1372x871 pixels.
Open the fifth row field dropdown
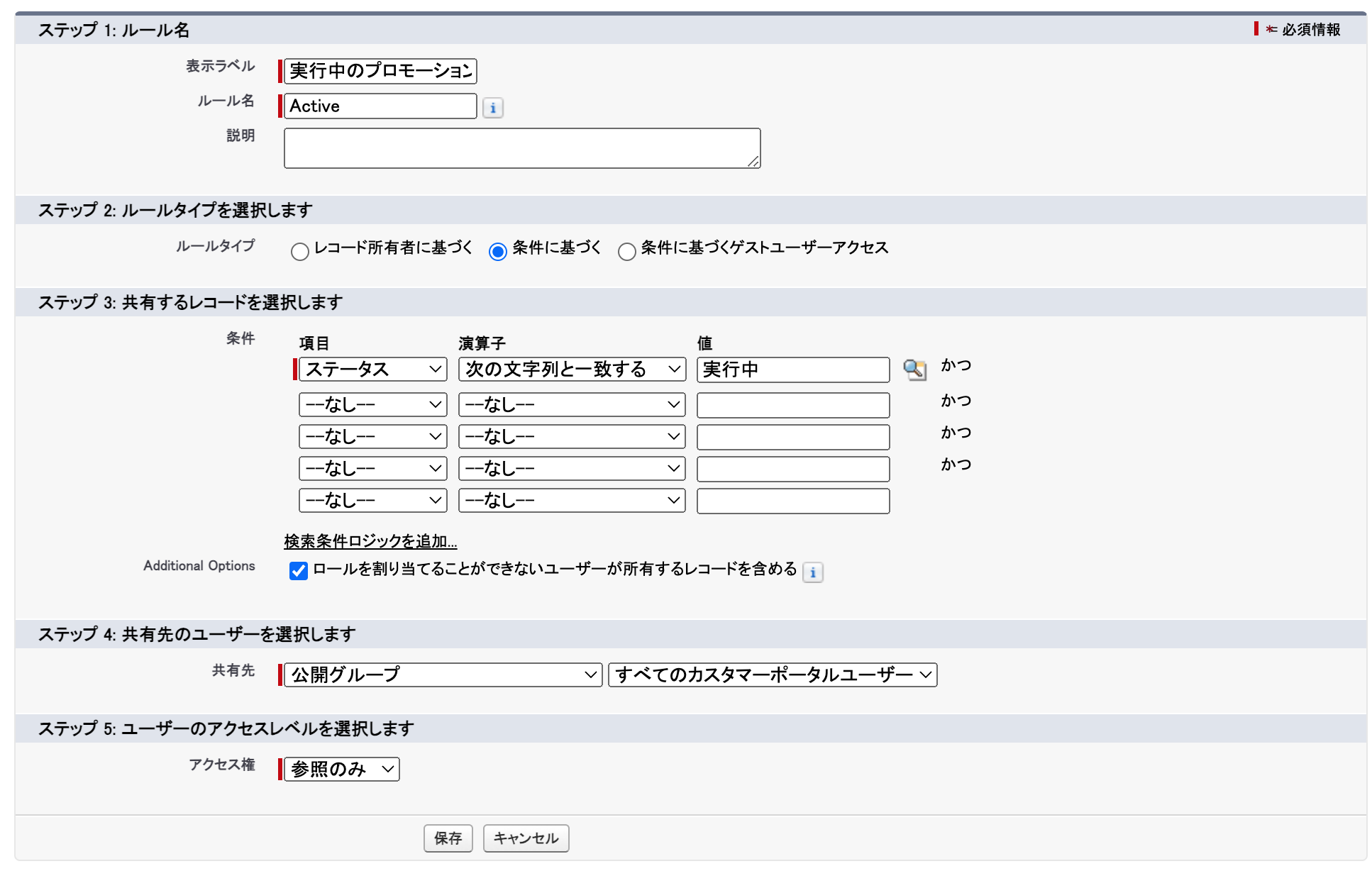(373, 501)
